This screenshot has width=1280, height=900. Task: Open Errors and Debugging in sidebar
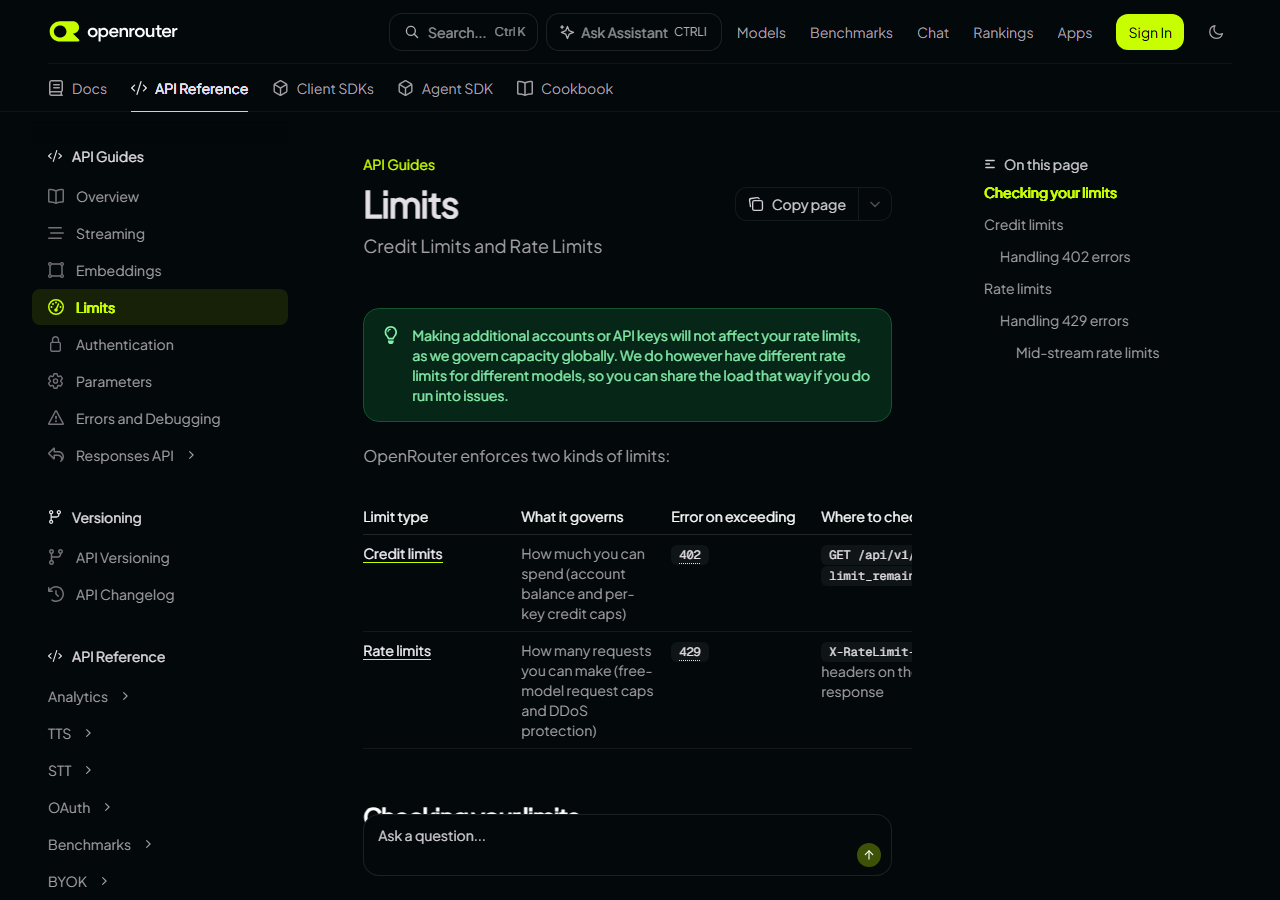pos(160,419)
